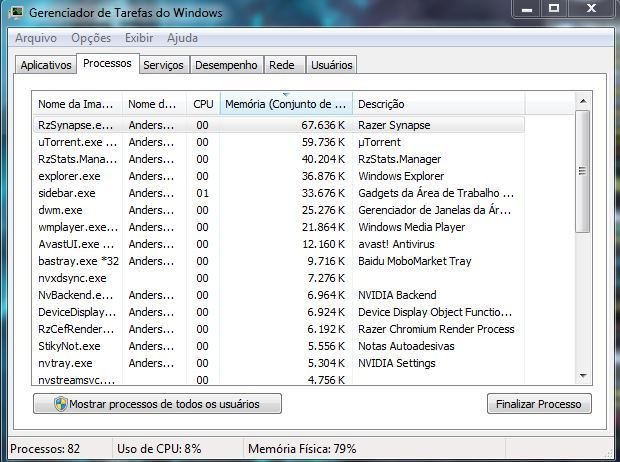
Task: Open the Ajuda menu
Action: [x=182, y=38]
